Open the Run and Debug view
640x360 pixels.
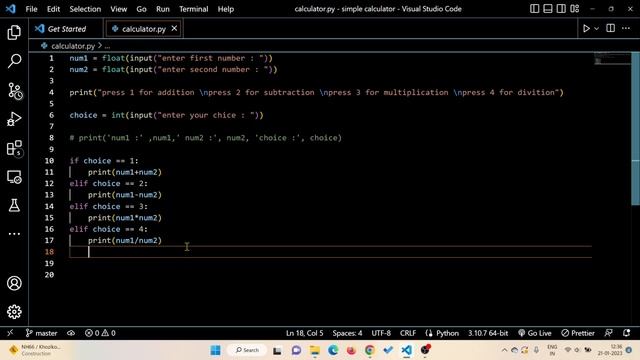pyautogui.click(x=14, y=119)
